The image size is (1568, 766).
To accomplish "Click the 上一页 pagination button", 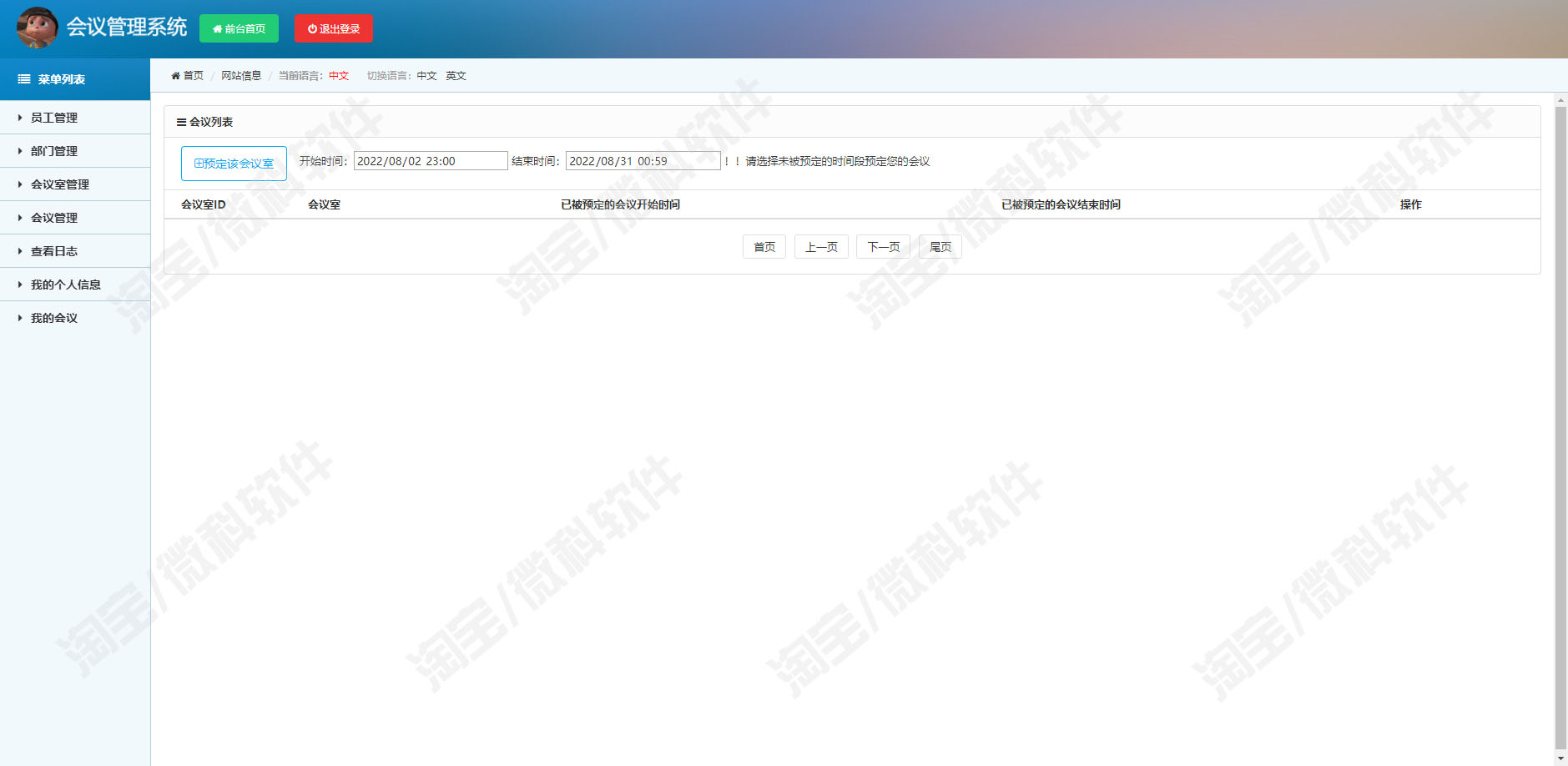I will click(x=821, y=247).
